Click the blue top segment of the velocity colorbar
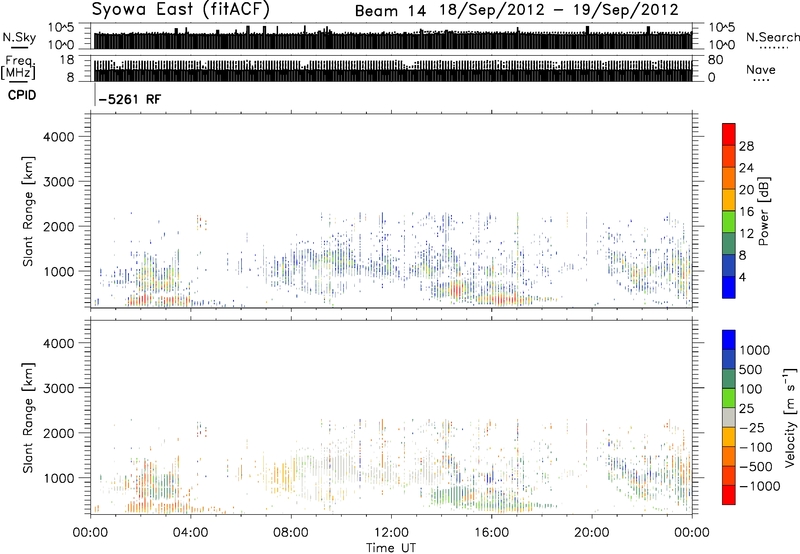The height and width of the screenshot is (554, 800). coord(729,340)
